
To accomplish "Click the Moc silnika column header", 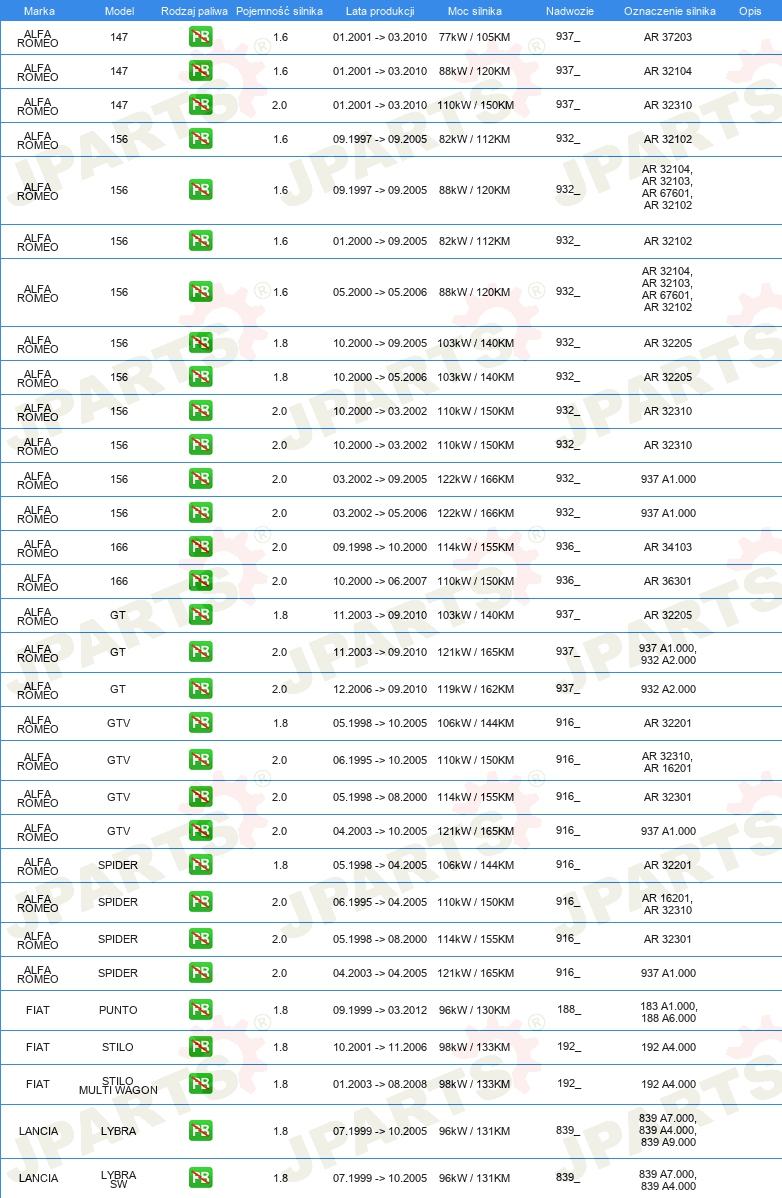I will click(x=475, y=11).
